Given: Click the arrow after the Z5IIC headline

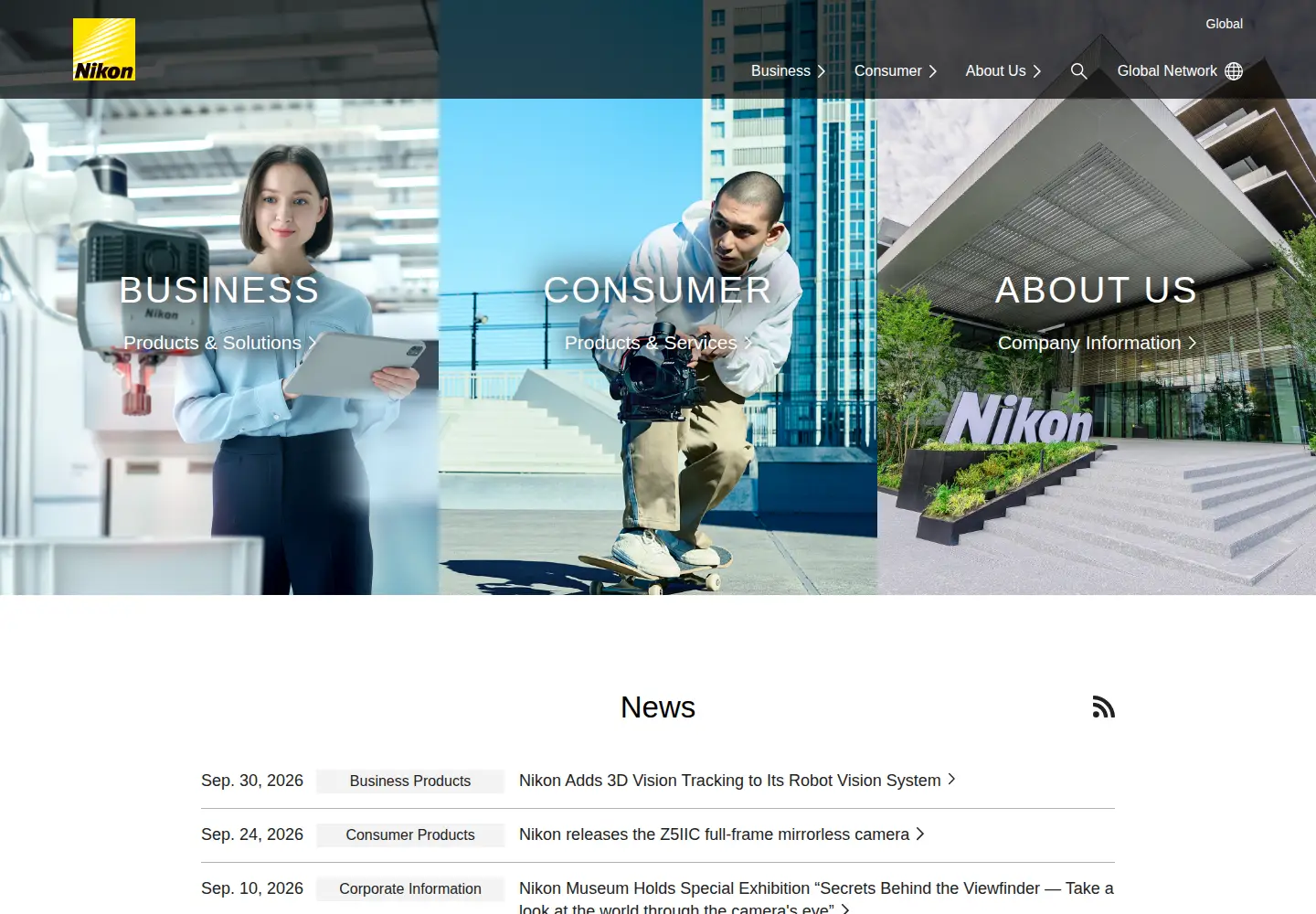Looking at the screenshot, I should coord(920,834).
